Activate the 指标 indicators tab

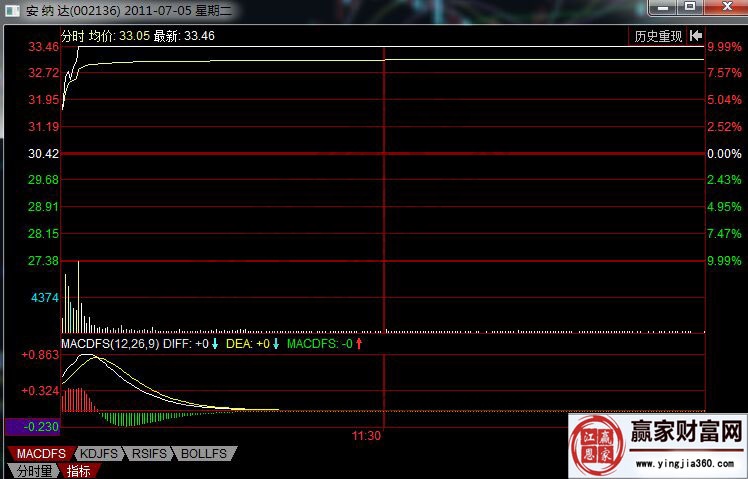tap(78, 471)
